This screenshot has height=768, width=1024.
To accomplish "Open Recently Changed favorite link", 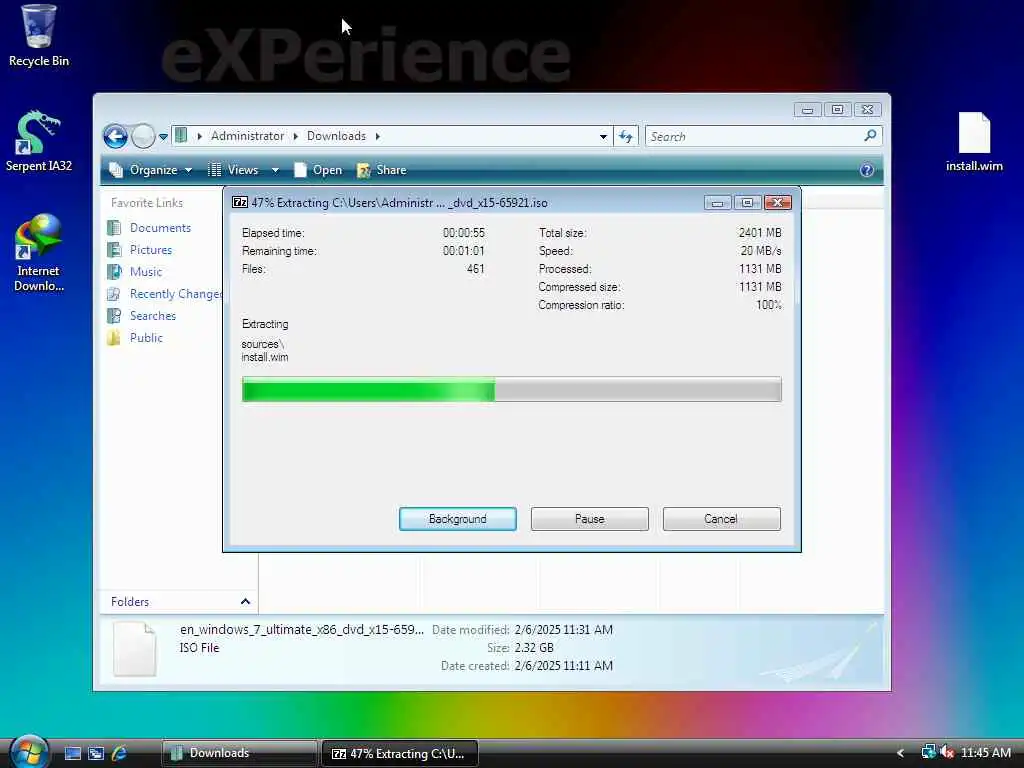I will (x=176, y=294).
